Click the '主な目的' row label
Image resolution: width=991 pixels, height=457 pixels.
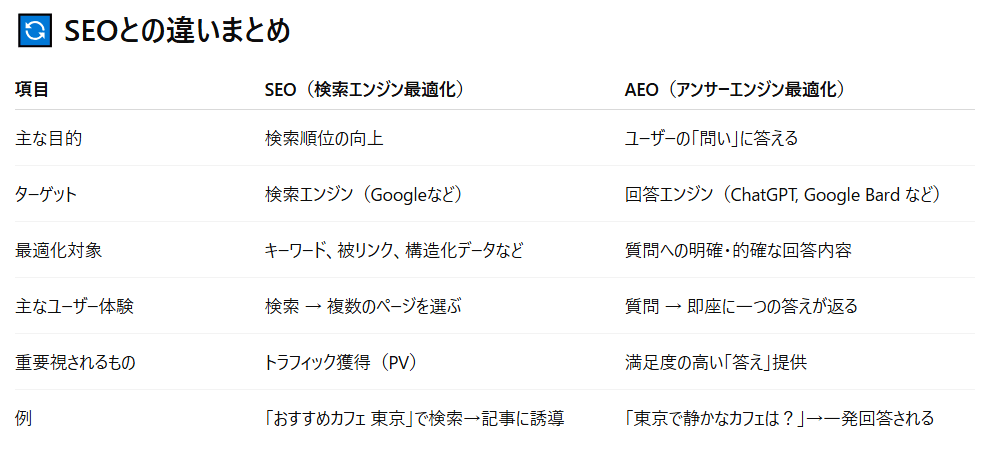(x=49, y=138)
